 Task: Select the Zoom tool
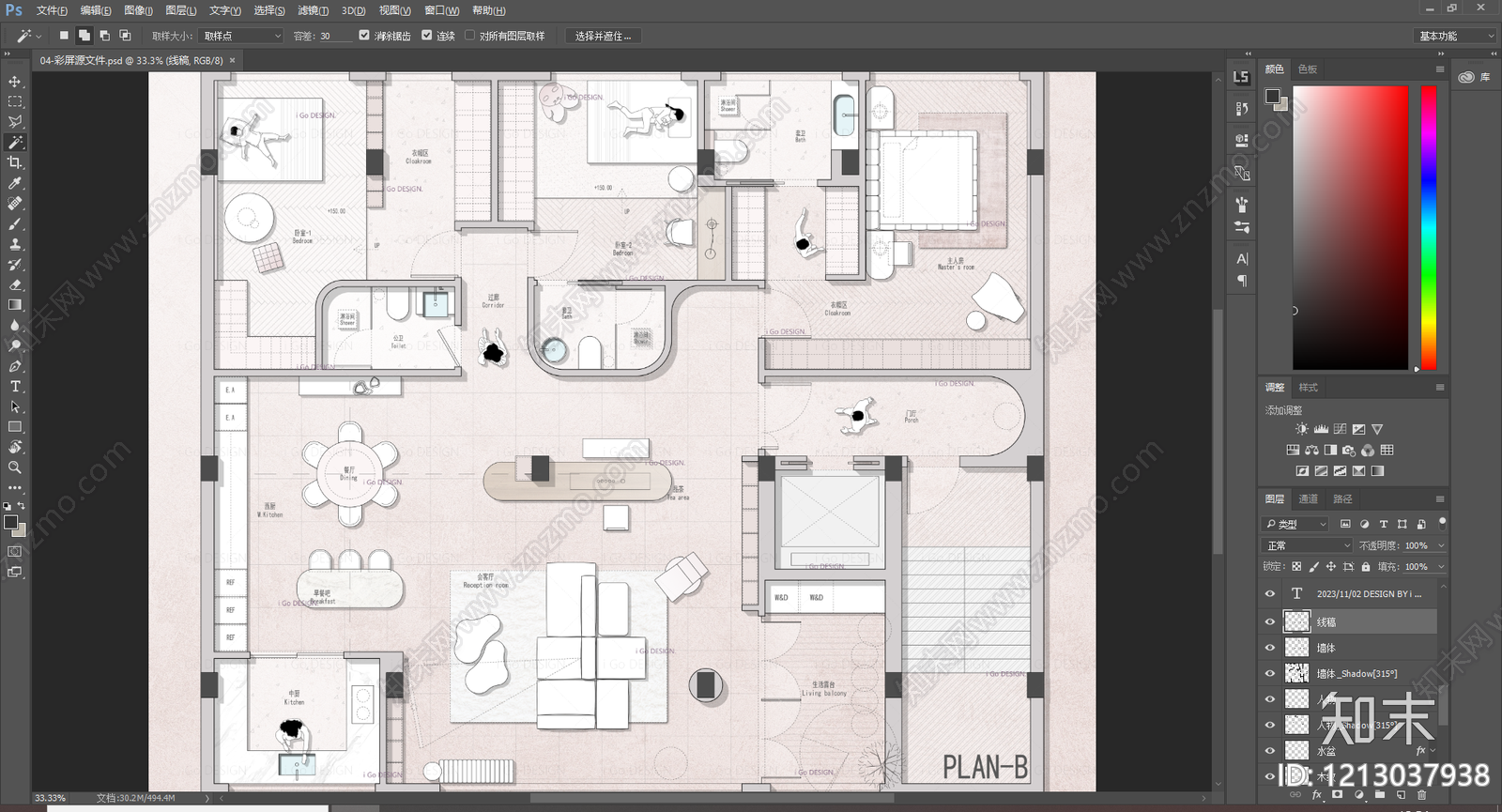[x=15, y=467]
